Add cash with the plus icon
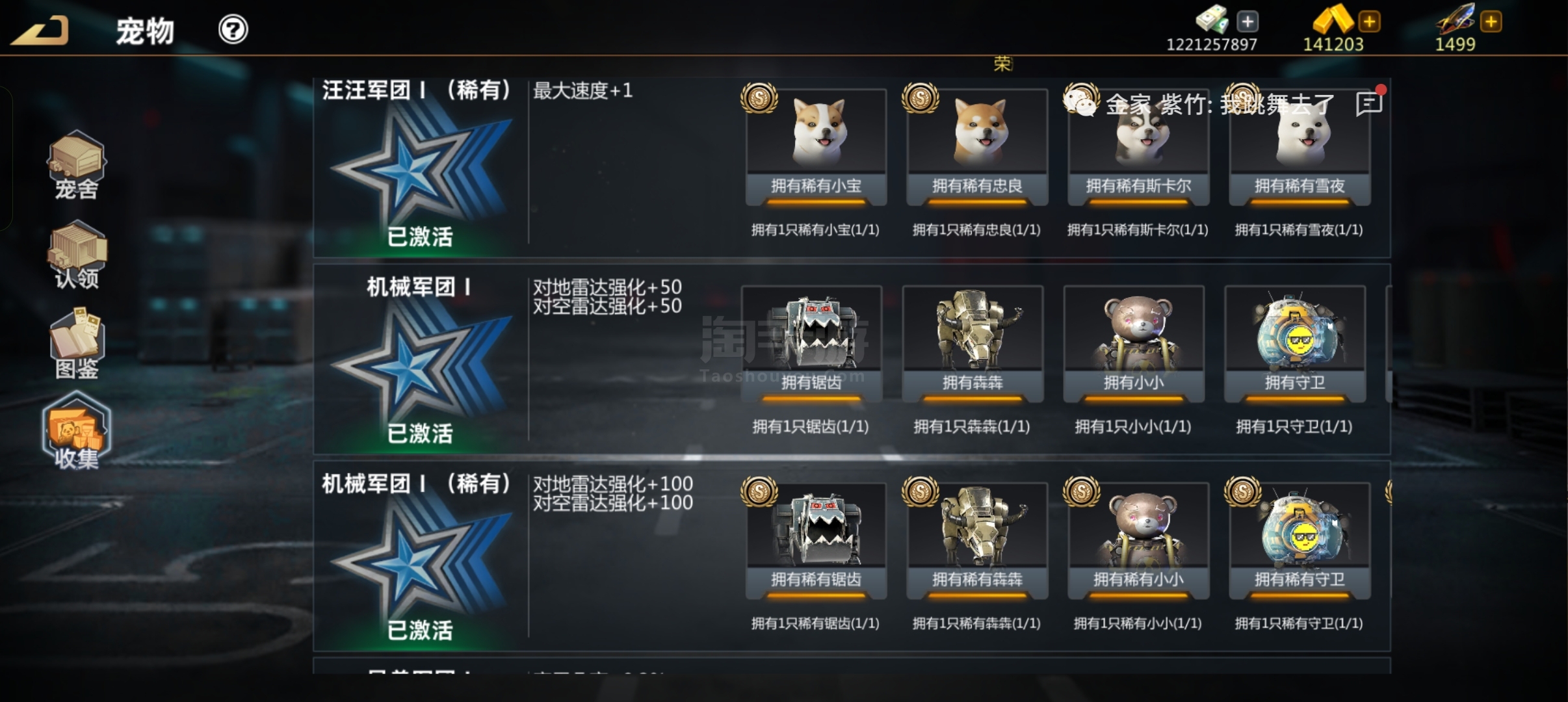1568x702 pixels. 1247,21
